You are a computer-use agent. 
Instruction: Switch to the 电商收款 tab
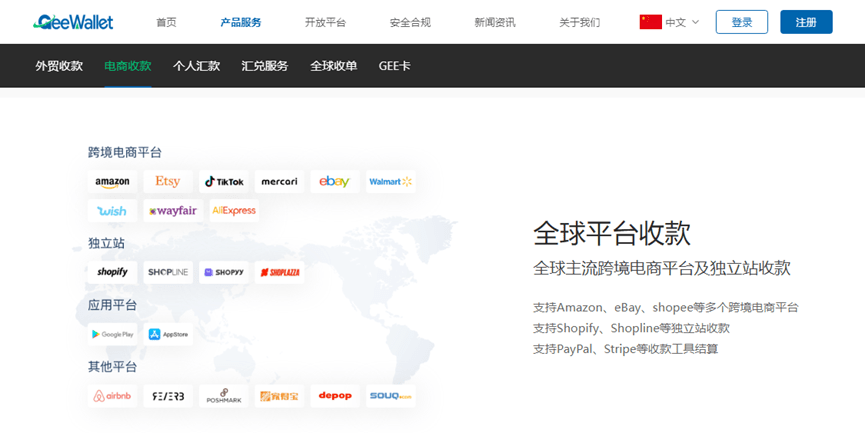[x=127, y=66]
